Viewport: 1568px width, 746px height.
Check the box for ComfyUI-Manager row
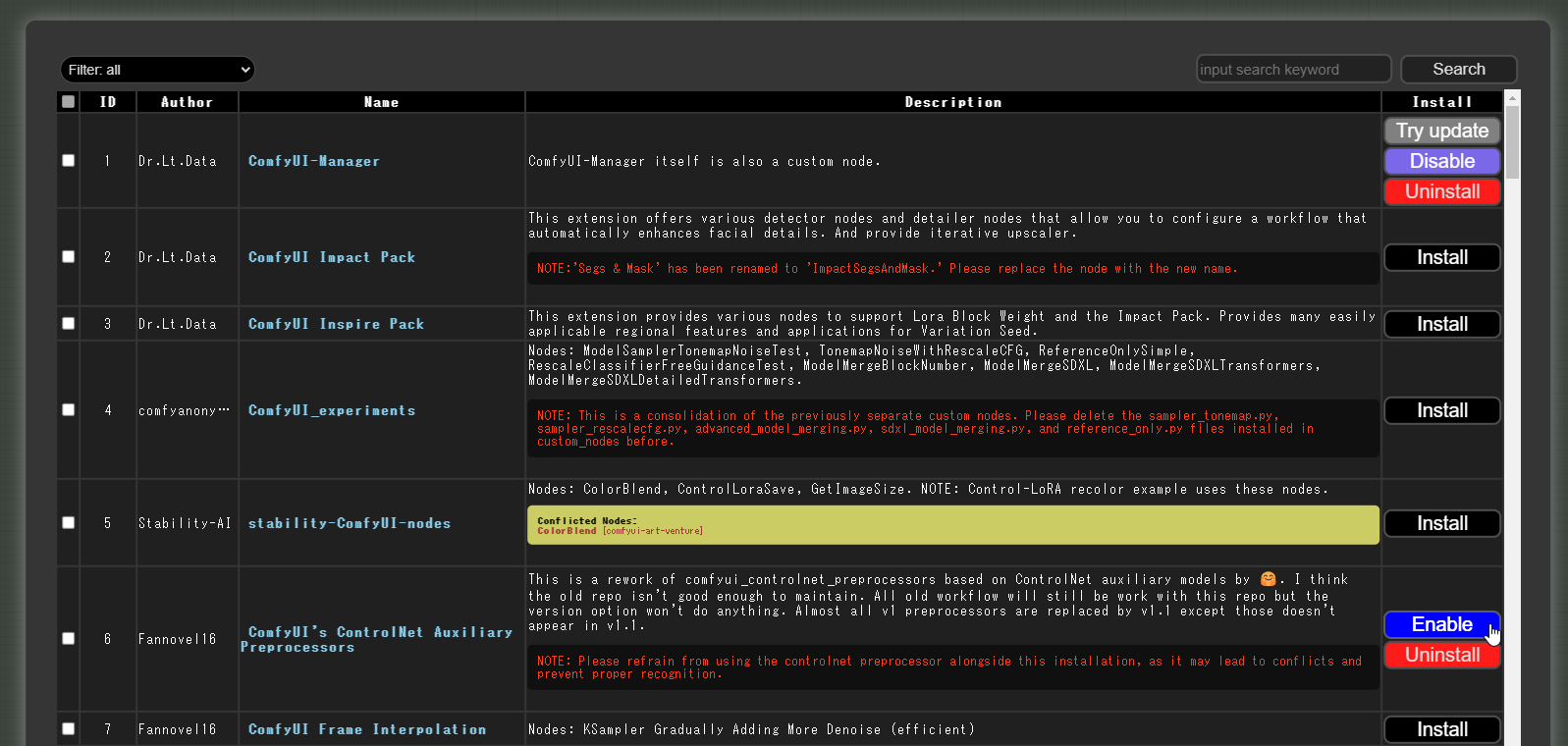point(69,161)
